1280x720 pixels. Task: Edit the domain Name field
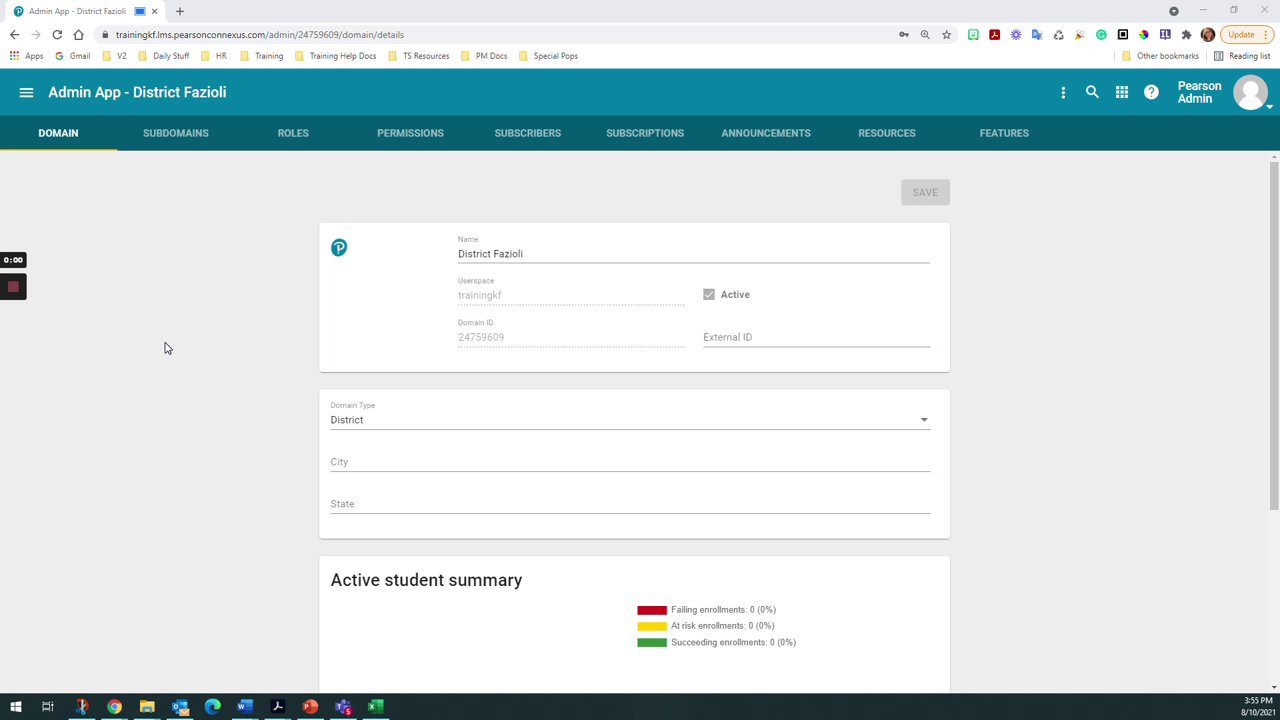[694, 254]
